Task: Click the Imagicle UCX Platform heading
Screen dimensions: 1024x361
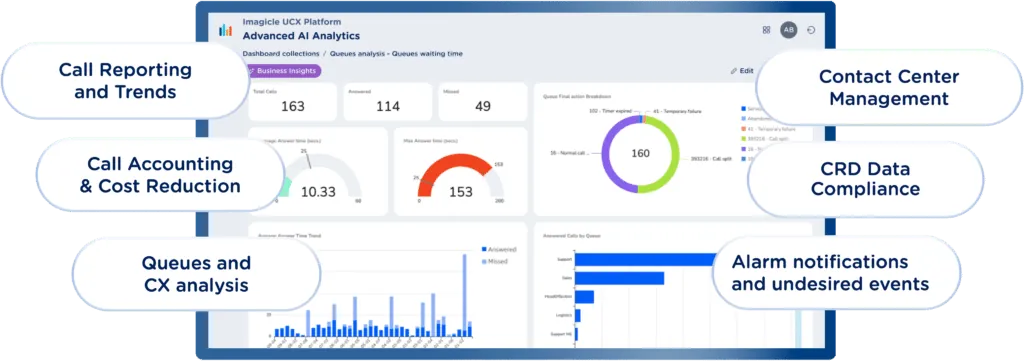Action: 291,22
